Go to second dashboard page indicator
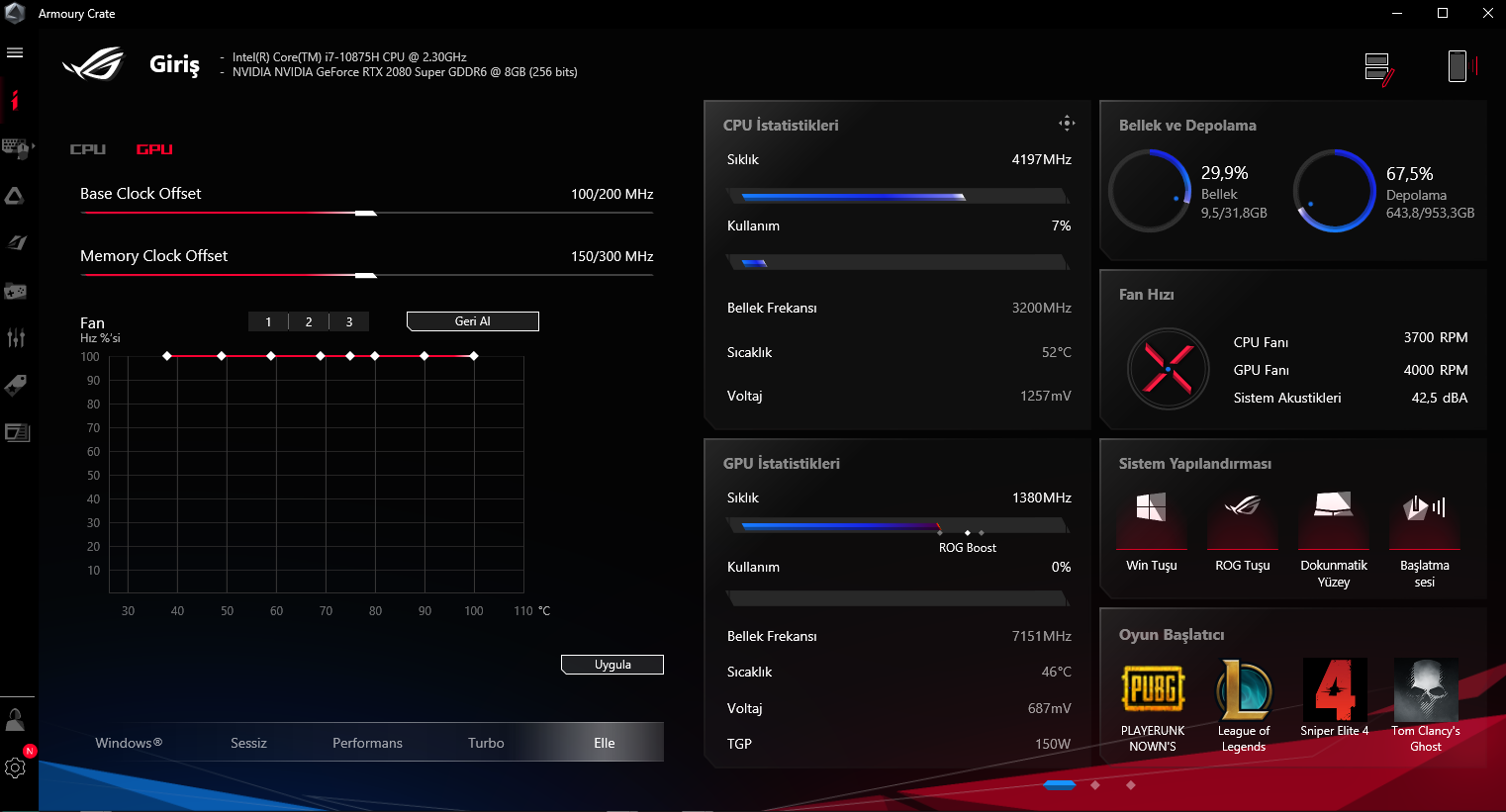The image size is (1506, 812). point(1095,785)
